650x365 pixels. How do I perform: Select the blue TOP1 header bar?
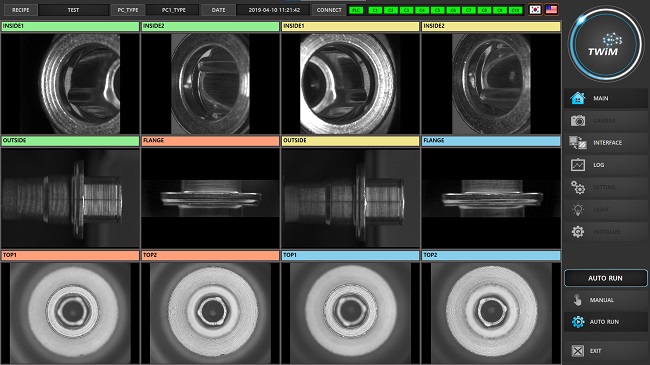(x=350, y=256)
